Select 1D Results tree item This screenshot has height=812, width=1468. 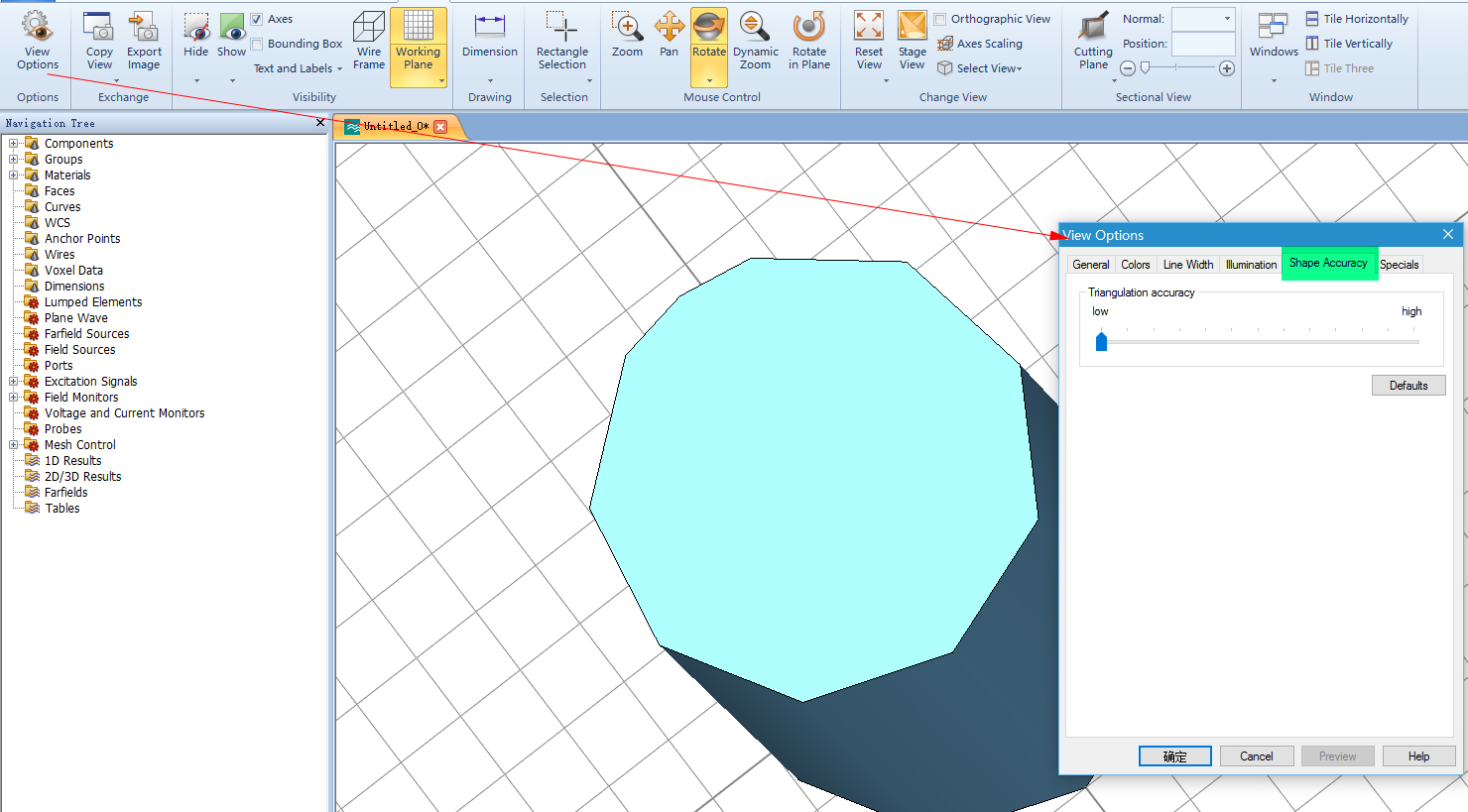tap(72, 461)
